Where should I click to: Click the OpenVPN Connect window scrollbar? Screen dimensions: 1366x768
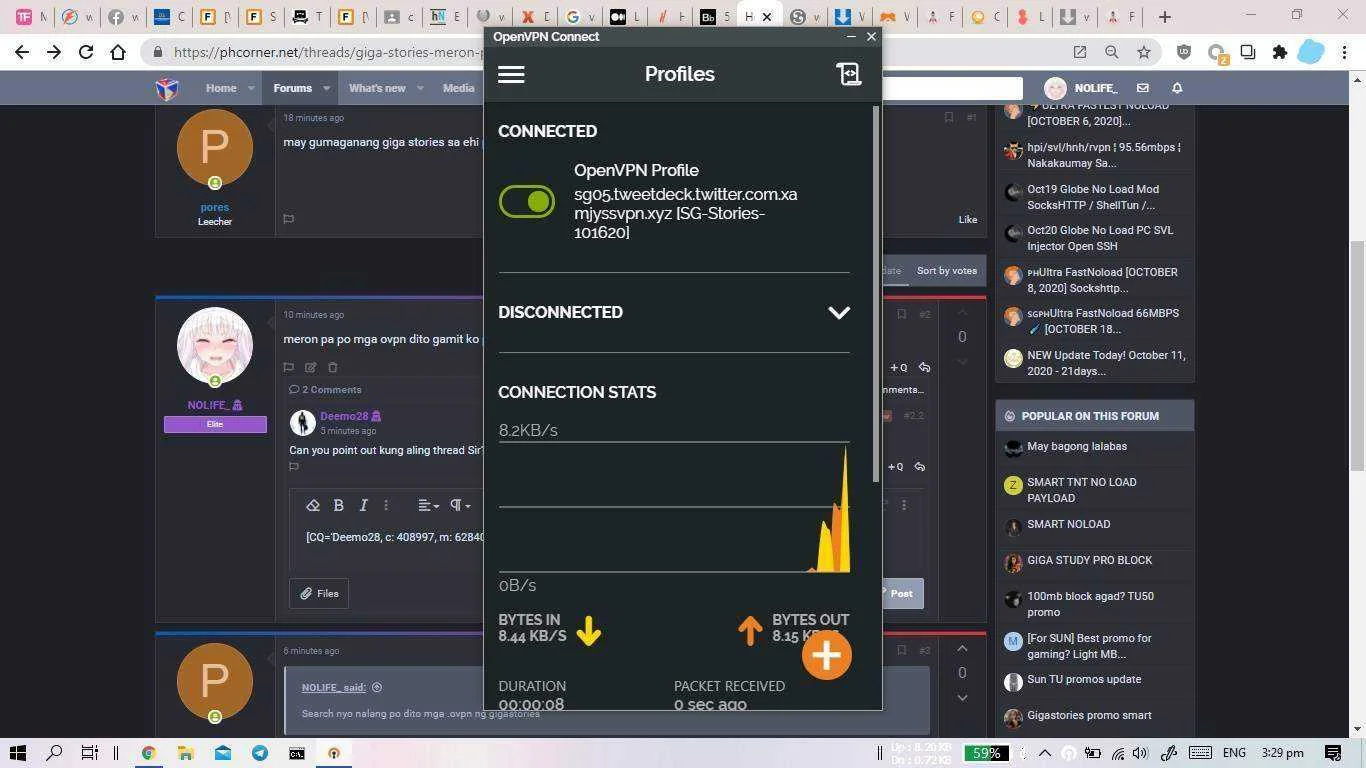[x=876, y=293]
